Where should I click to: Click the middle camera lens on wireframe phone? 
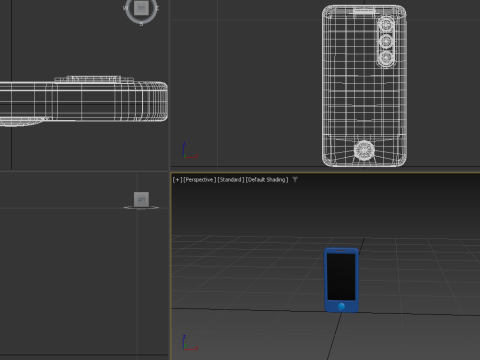pos(386,41)
